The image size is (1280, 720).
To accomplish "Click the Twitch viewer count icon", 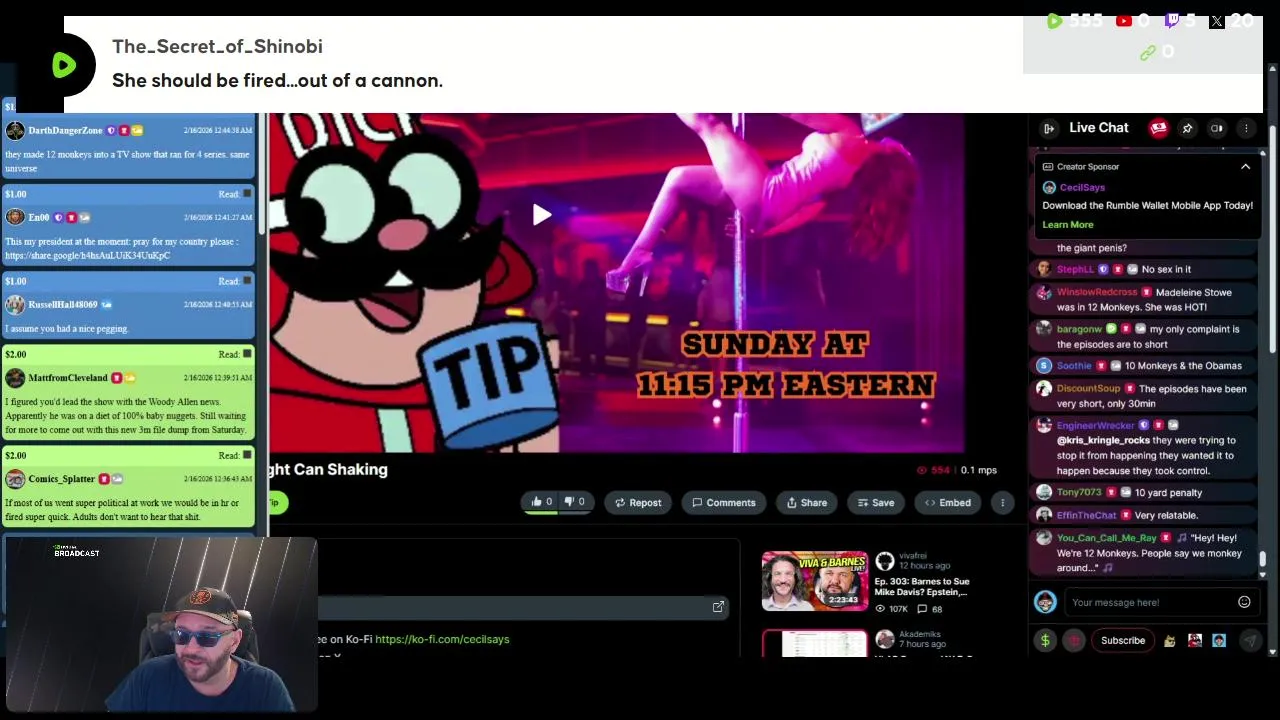I will 1172,21.
